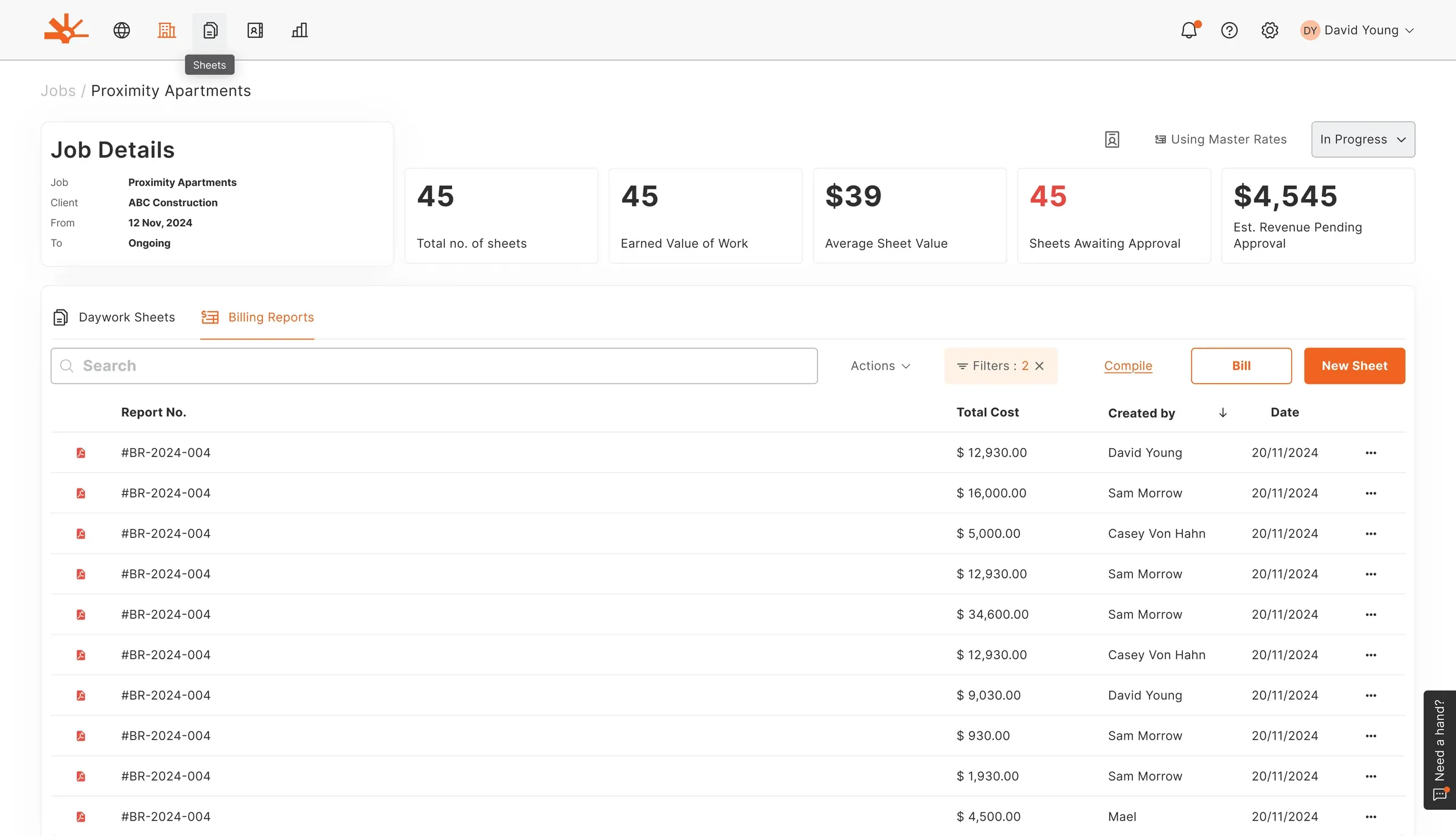Open the Jobs building icon
The height and width of the screenshot is (836, 1456).
[167, 30]
